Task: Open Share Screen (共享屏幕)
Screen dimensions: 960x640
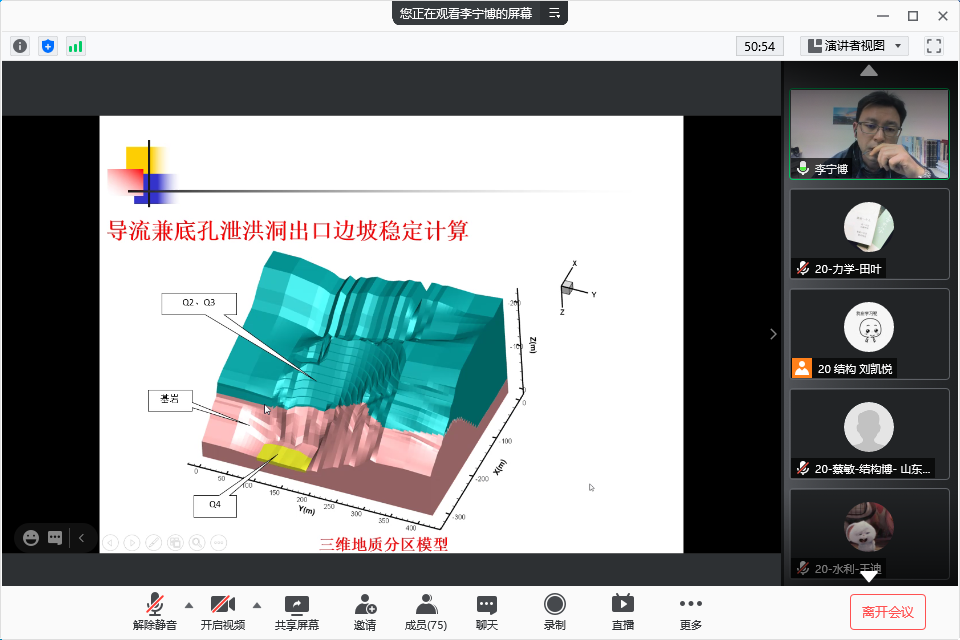Action: click(297, 611)
